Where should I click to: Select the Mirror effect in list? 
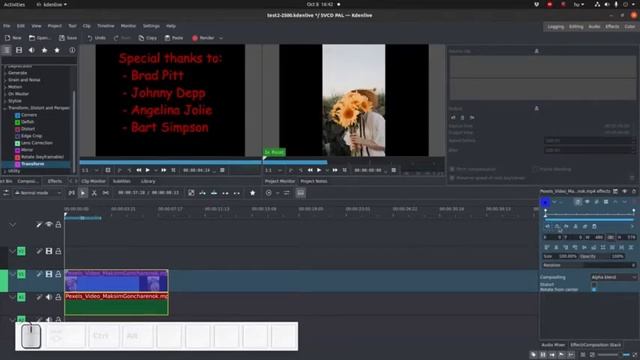(27, 150)
